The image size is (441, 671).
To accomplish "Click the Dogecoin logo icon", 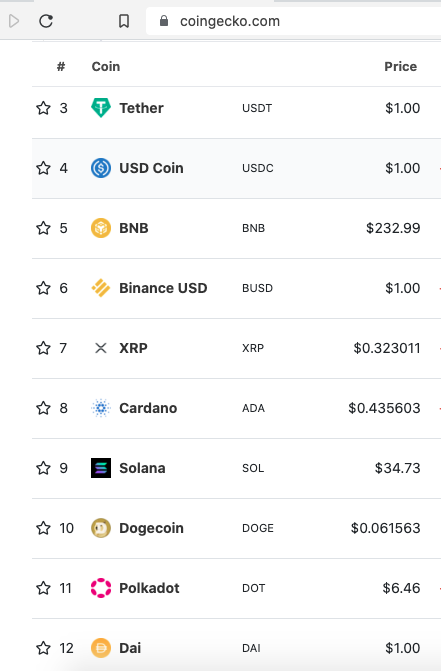I will pyautogui.click(x=101, y=528).
